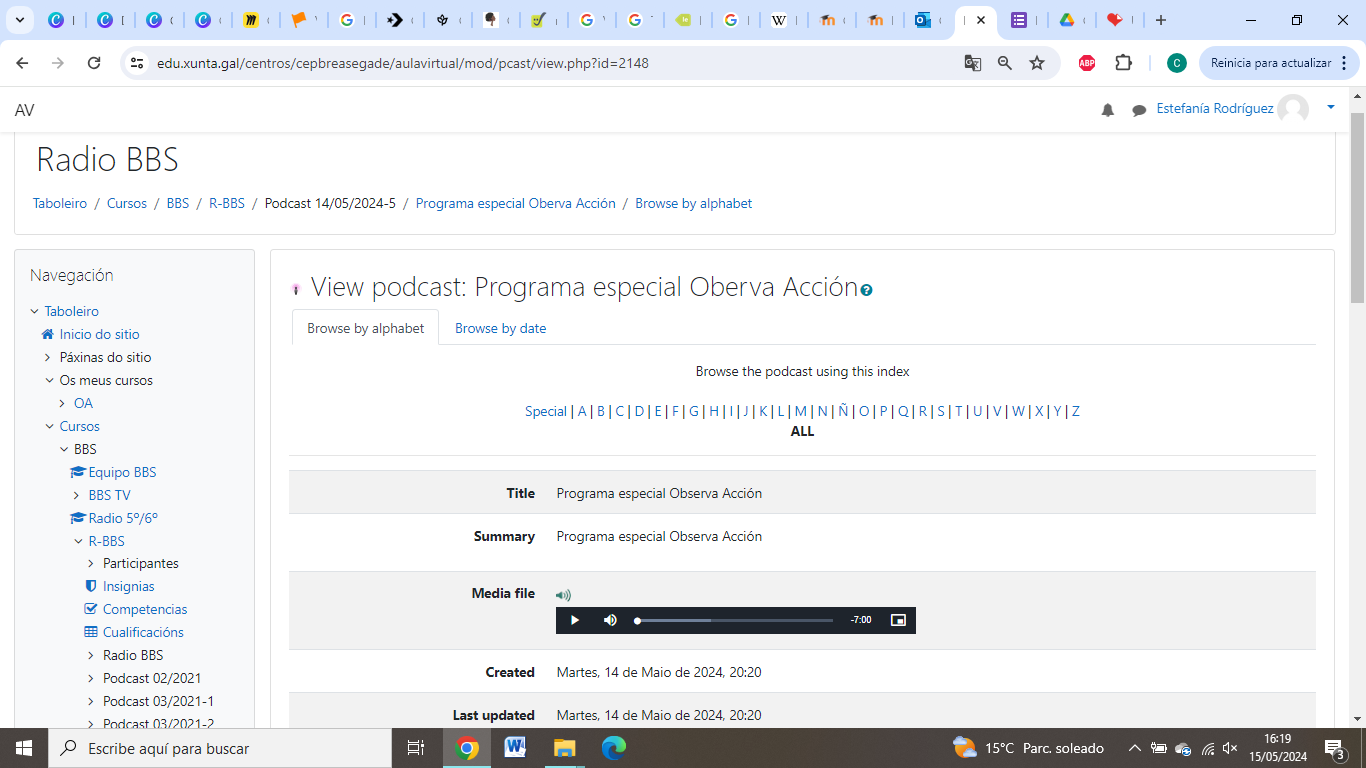Collapse the R-BBS tree node

coord(79,541)
